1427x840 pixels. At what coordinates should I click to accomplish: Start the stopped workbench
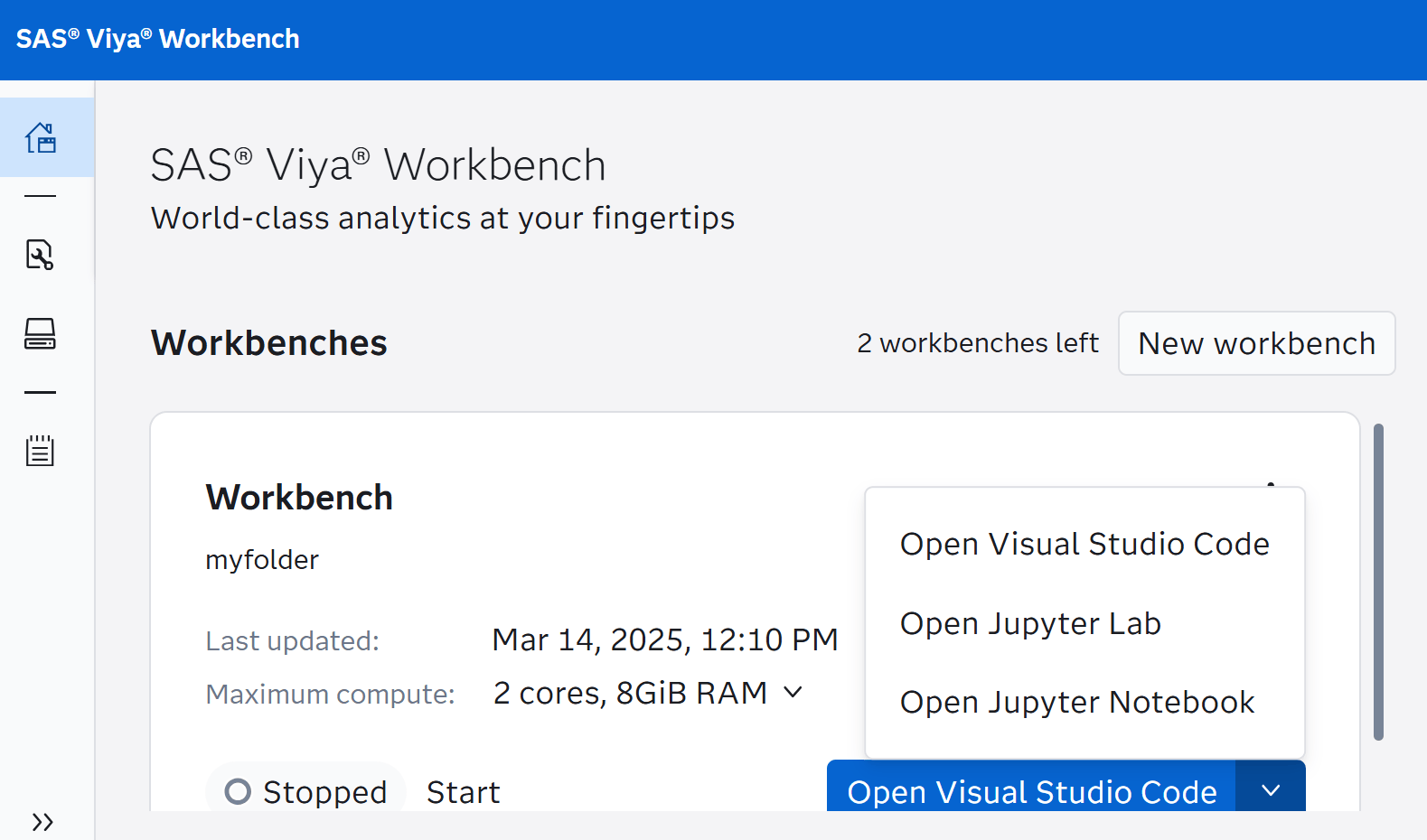coord(463,792)
